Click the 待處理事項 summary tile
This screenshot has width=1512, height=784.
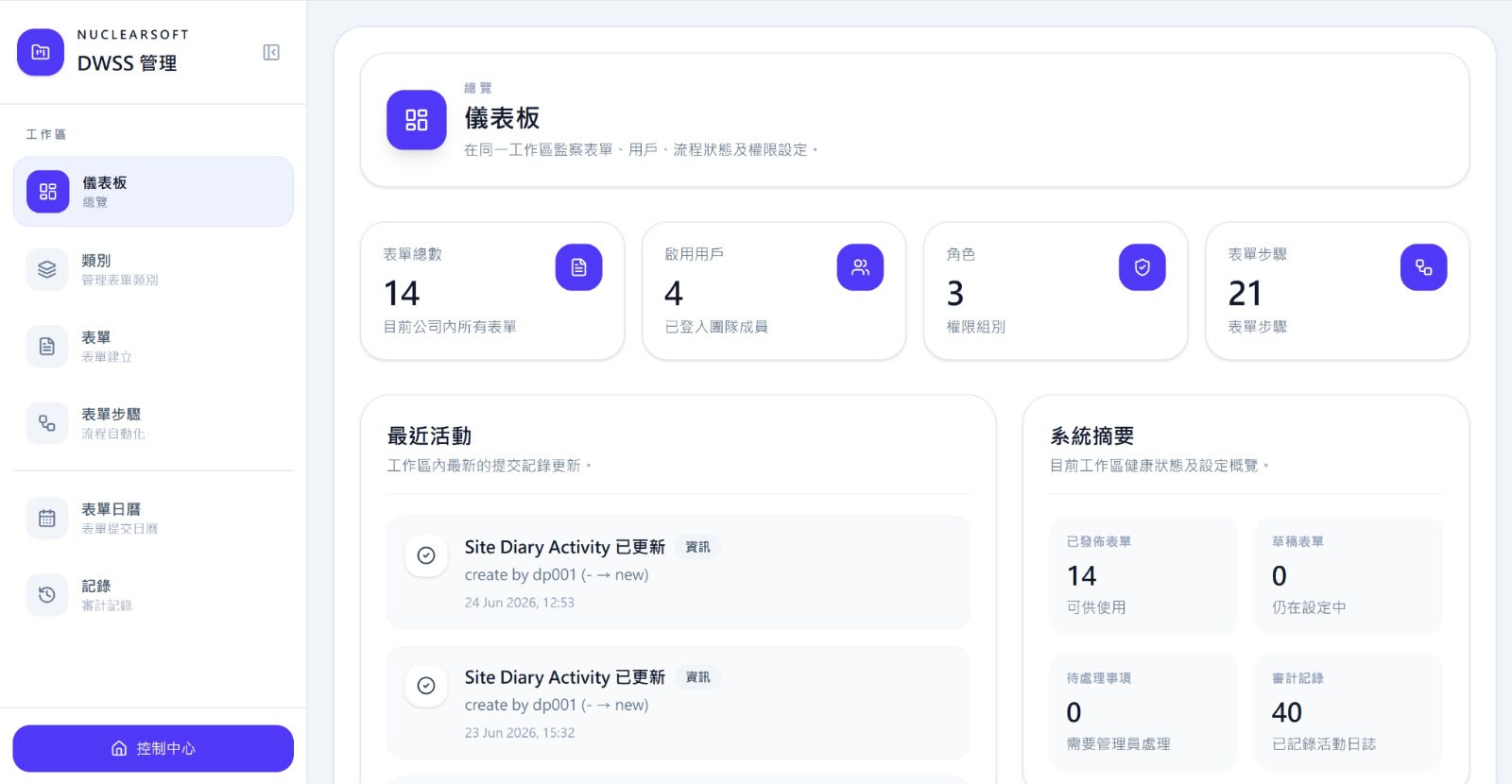pyautogui.click(x=1143, y=711)
